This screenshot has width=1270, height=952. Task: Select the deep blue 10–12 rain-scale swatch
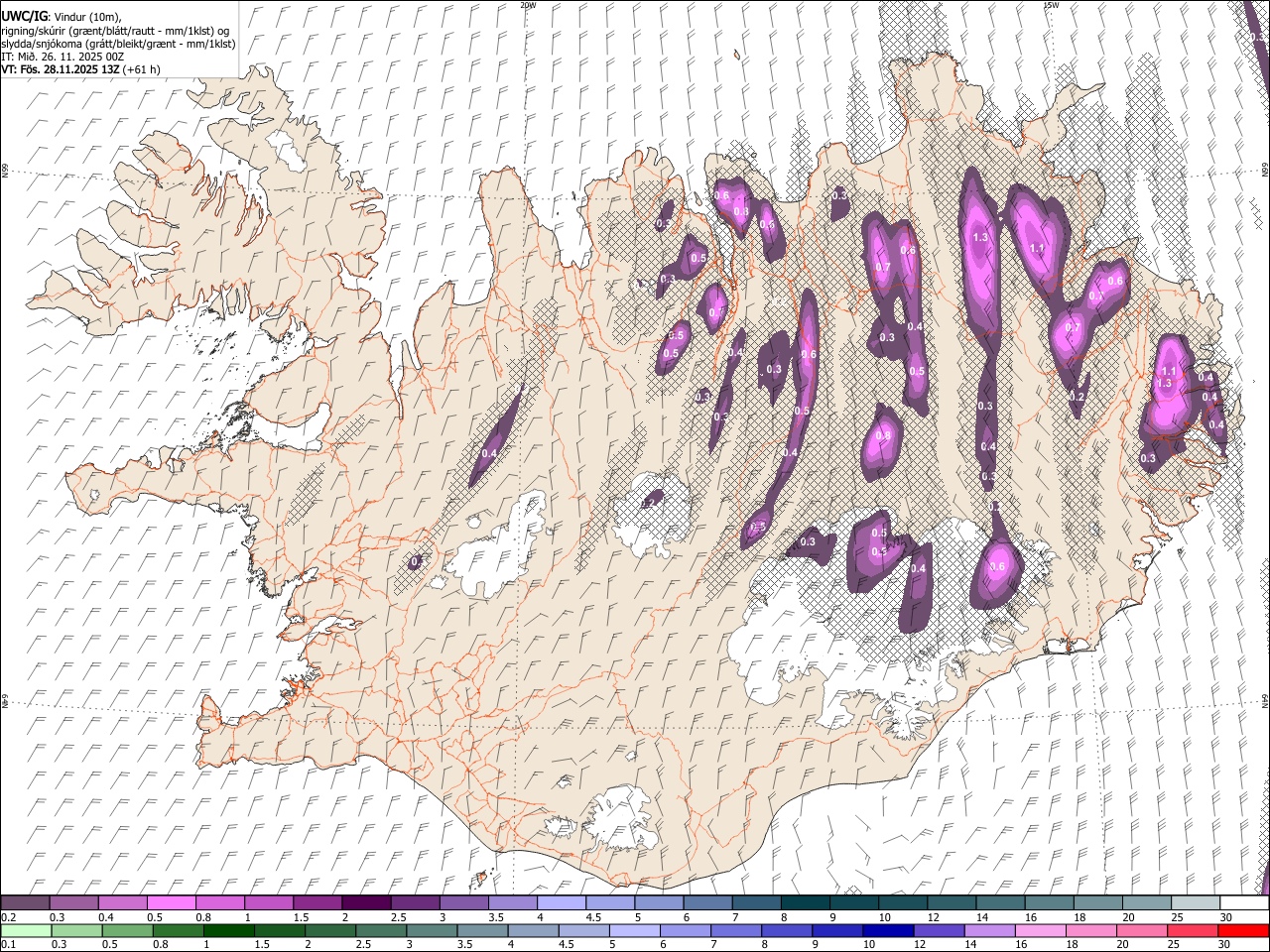click(888, 930)
